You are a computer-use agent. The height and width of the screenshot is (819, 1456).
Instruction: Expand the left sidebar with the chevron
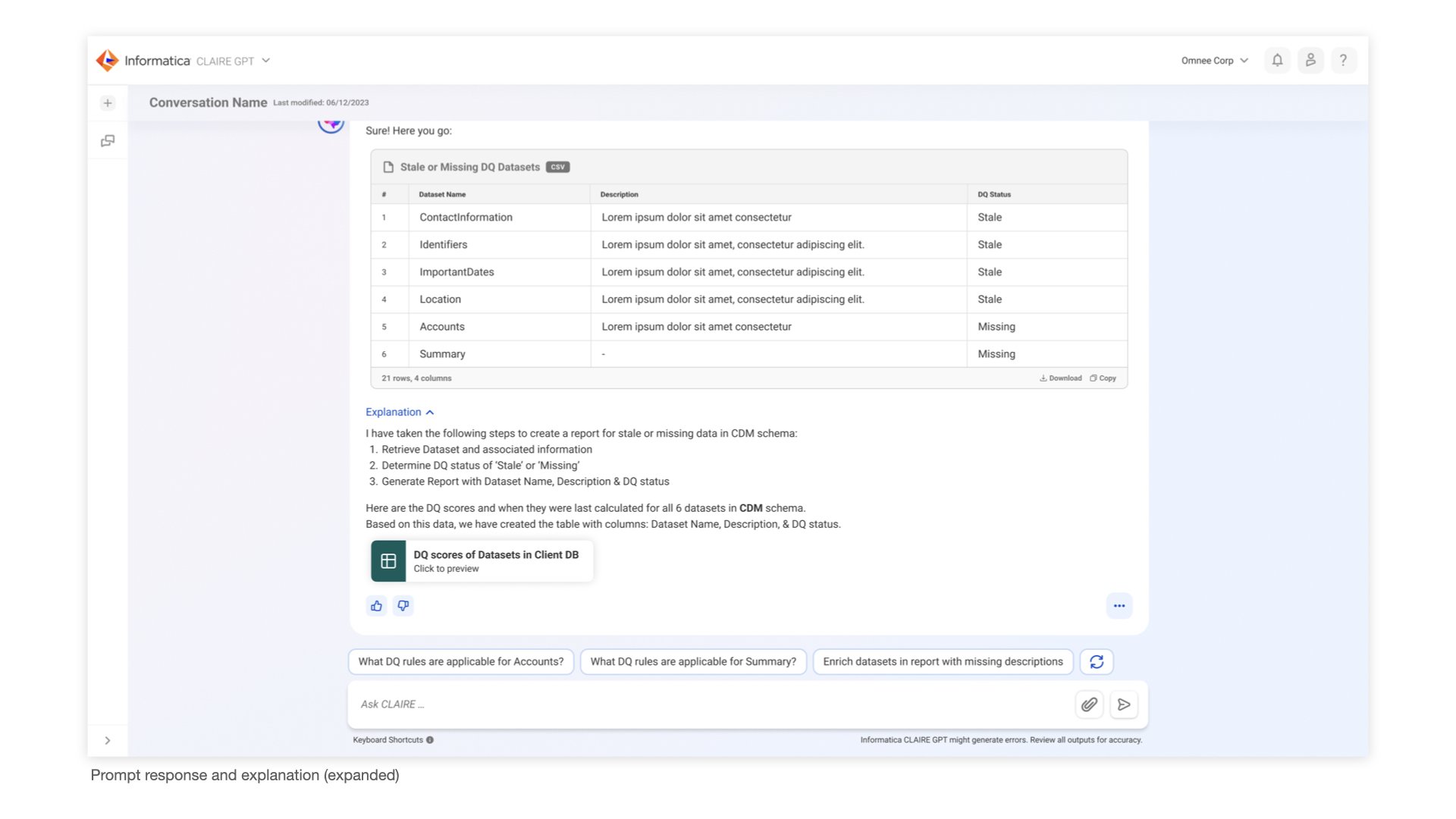[x=108, y=741]
